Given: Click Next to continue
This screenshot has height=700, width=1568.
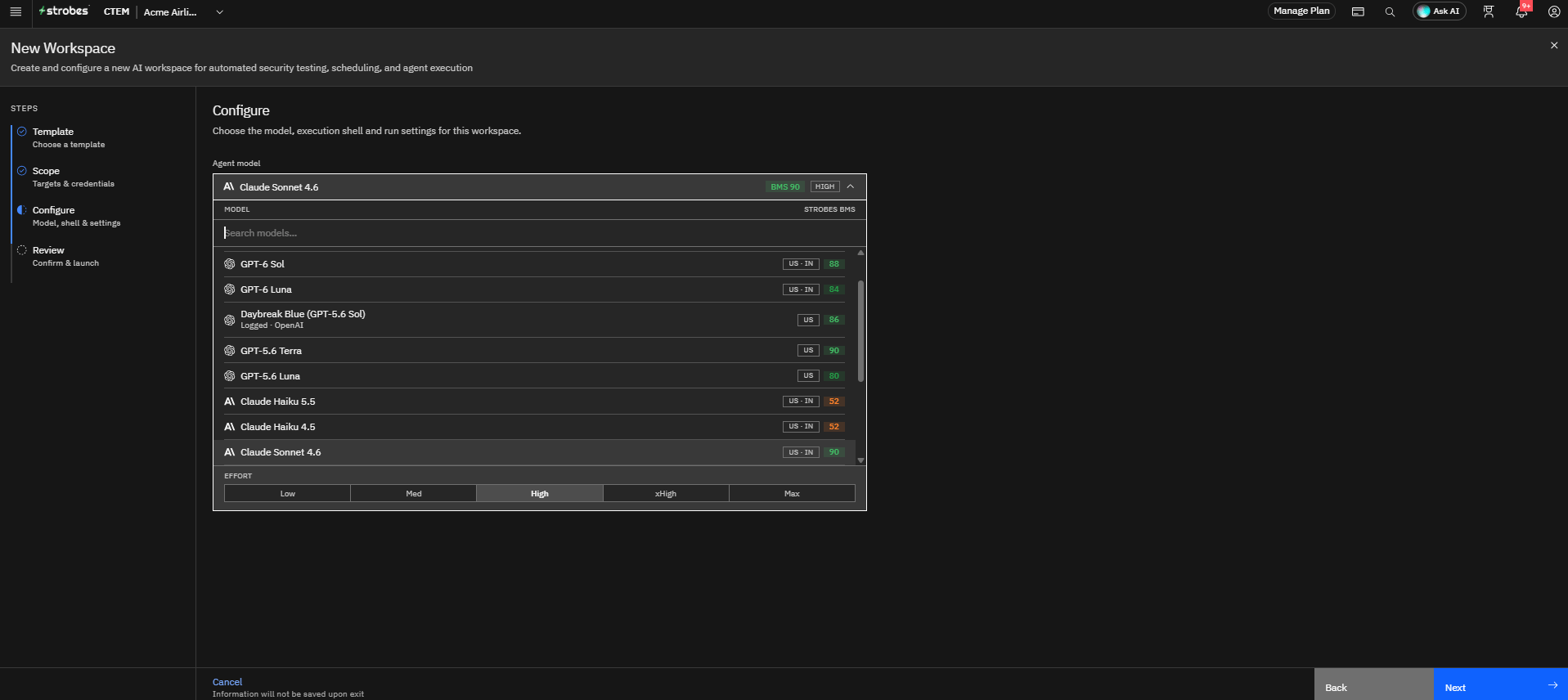Looking at the screenshot, I should (x=1501, y=684).
